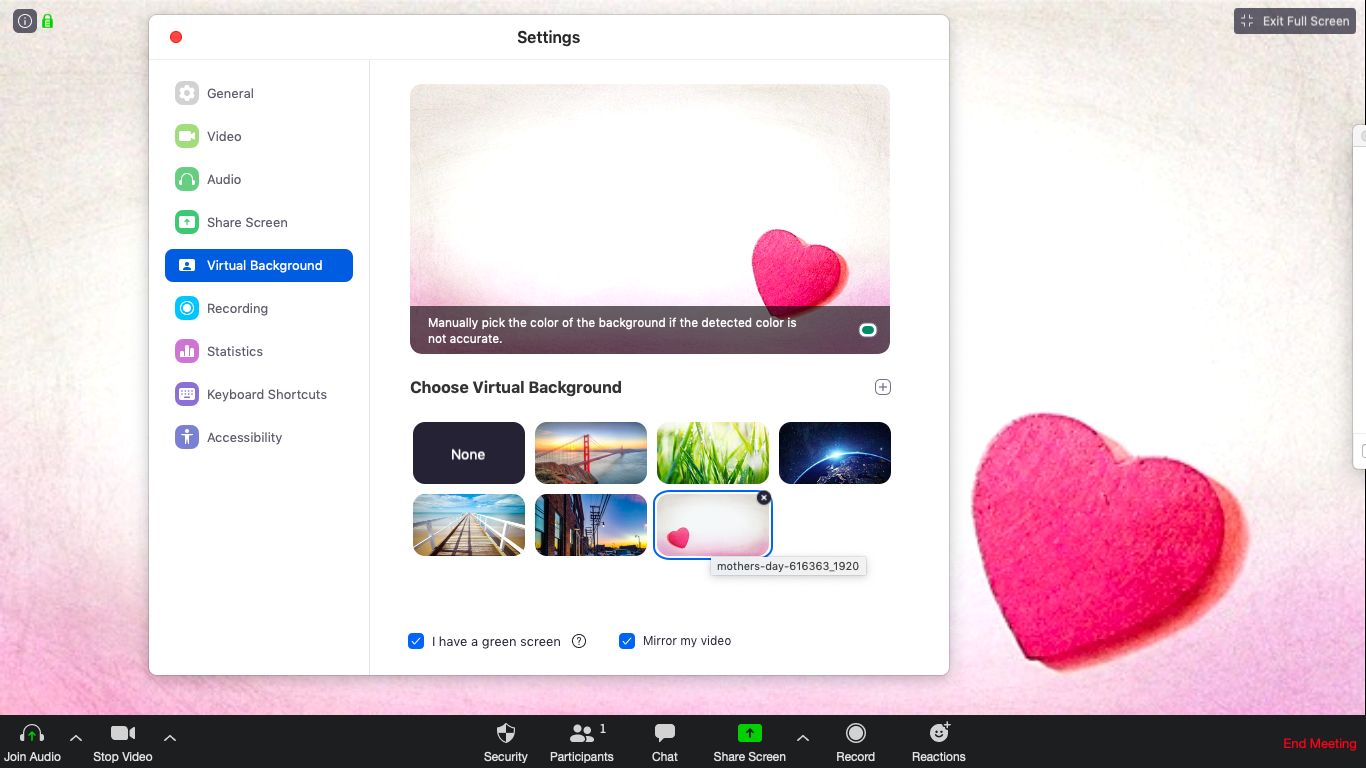Select the beach pier background
The height and width of the screenshot is (768, 1366).
469,525
